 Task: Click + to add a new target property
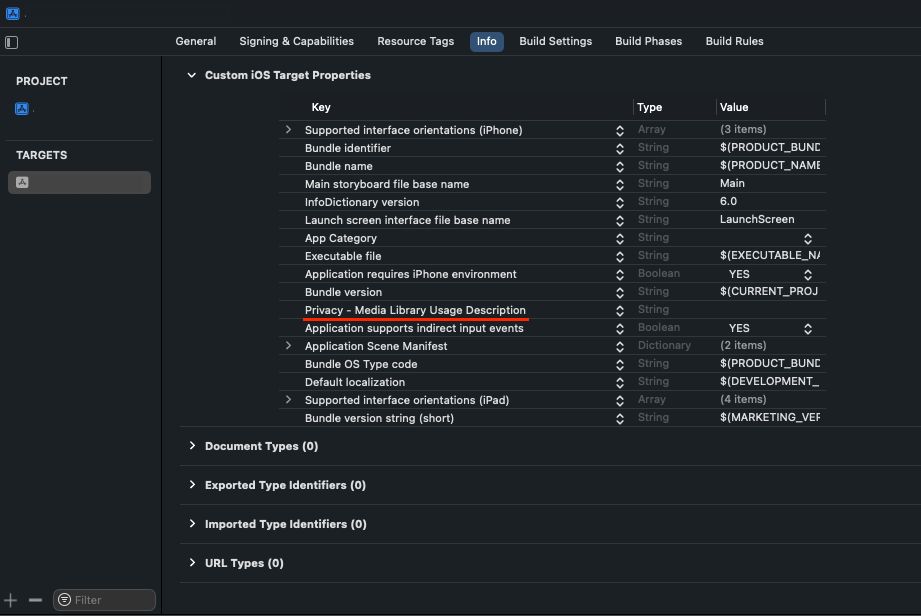pos(11,599)
